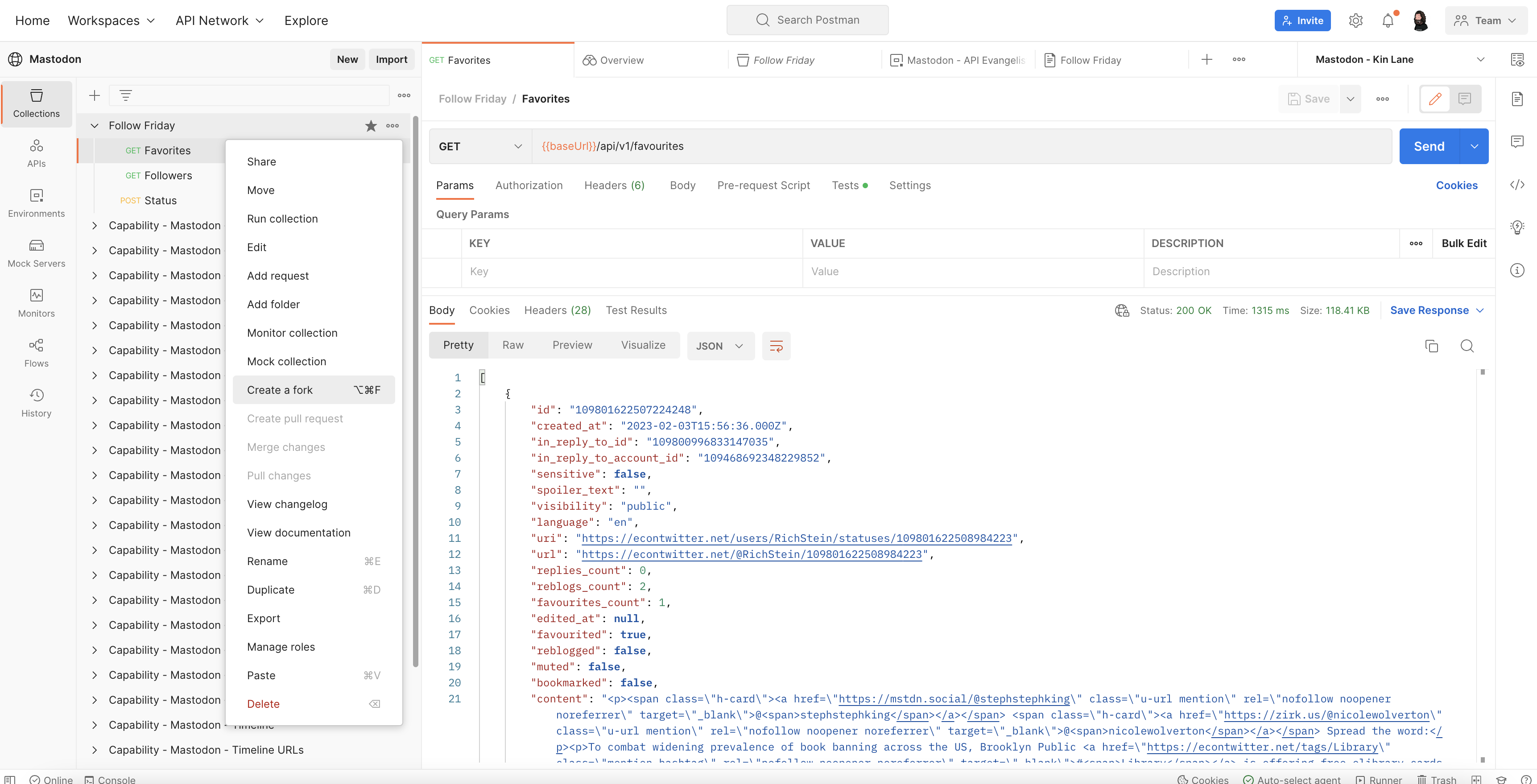Open the code snippet icon in right sidebar
Screen dimensions: 1537x784
(1517, 185)
